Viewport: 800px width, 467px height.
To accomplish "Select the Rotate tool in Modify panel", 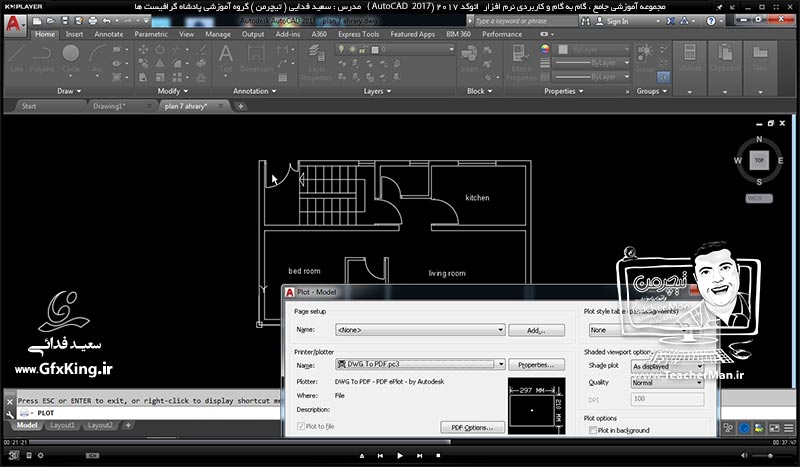I will coord(160,50).
